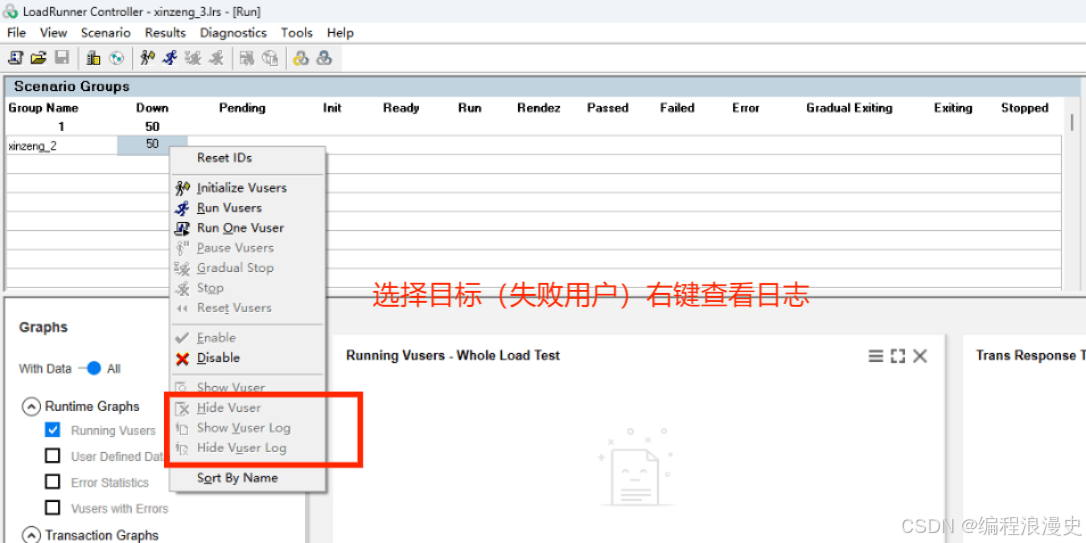1086x543 pixels.
Task: Click the Error column header
Action: click(746, 108)
